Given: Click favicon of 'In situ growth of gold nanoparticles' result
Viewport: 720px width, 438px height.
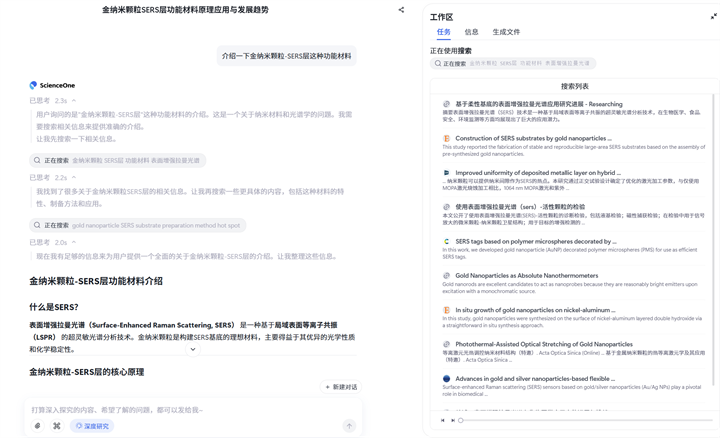Looking at the screenshot, I should pyautogui.click(x=446, y=310).
